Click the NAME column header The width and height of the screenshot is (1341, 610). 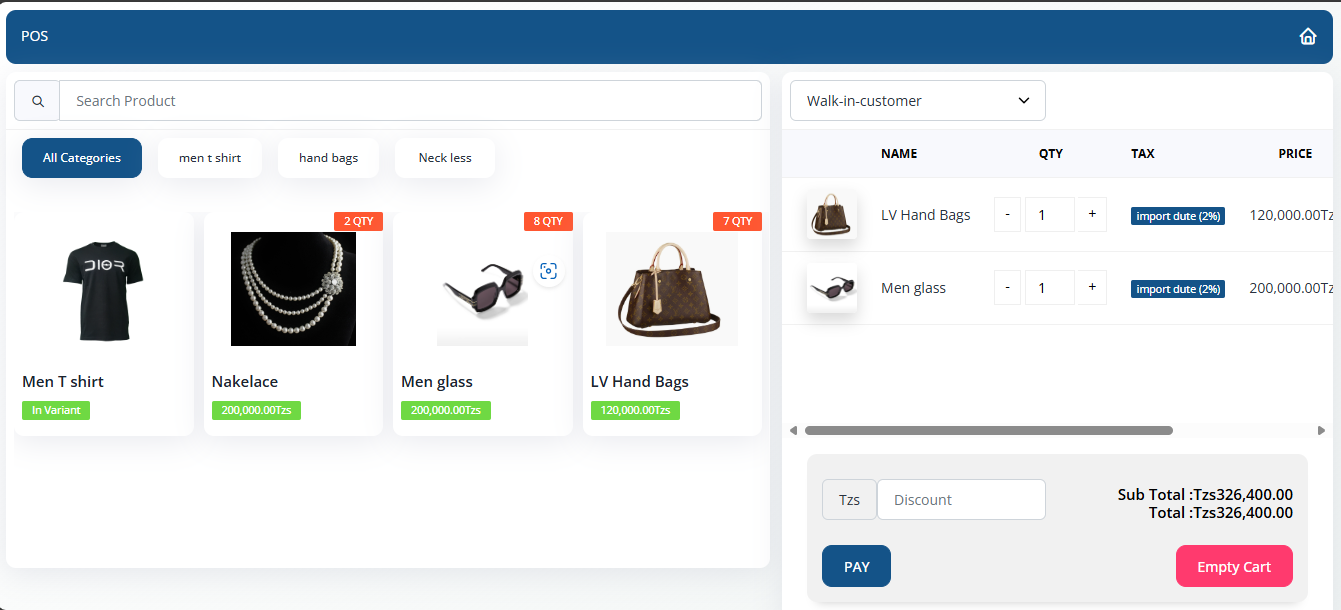pyautogui.click(x=899, y=154)
